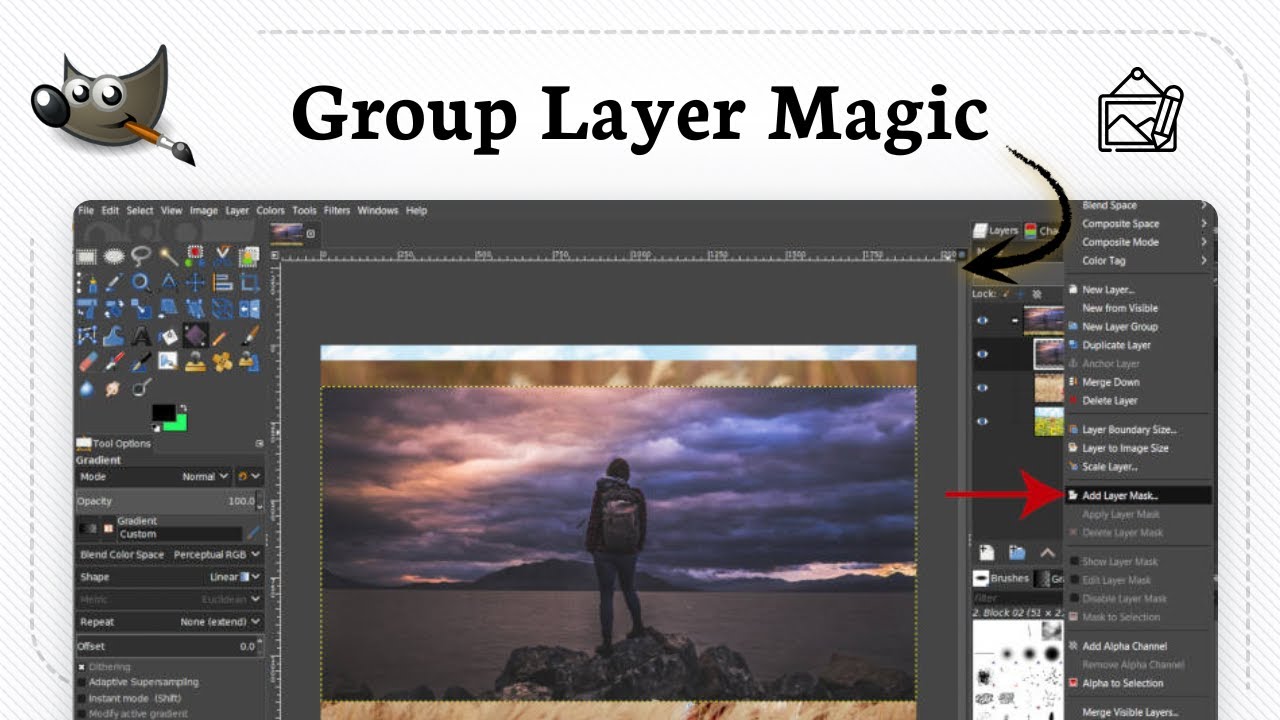Select the Free Select lasso tool

pos(141,255)
